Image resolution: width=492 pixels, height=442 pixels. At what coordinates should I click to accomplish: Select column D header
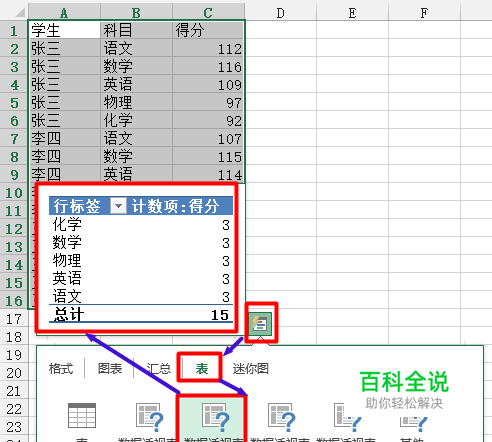[x=281, y=13]
